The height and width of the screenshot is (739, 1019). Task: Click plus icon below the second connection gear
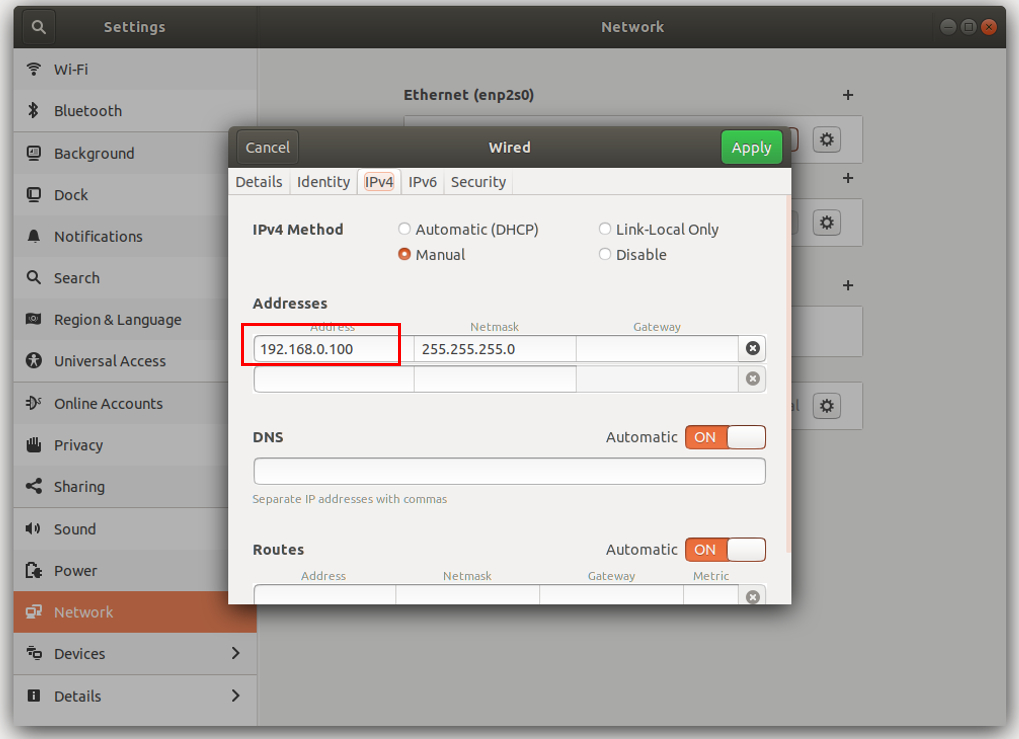click(x=848, y=285)
